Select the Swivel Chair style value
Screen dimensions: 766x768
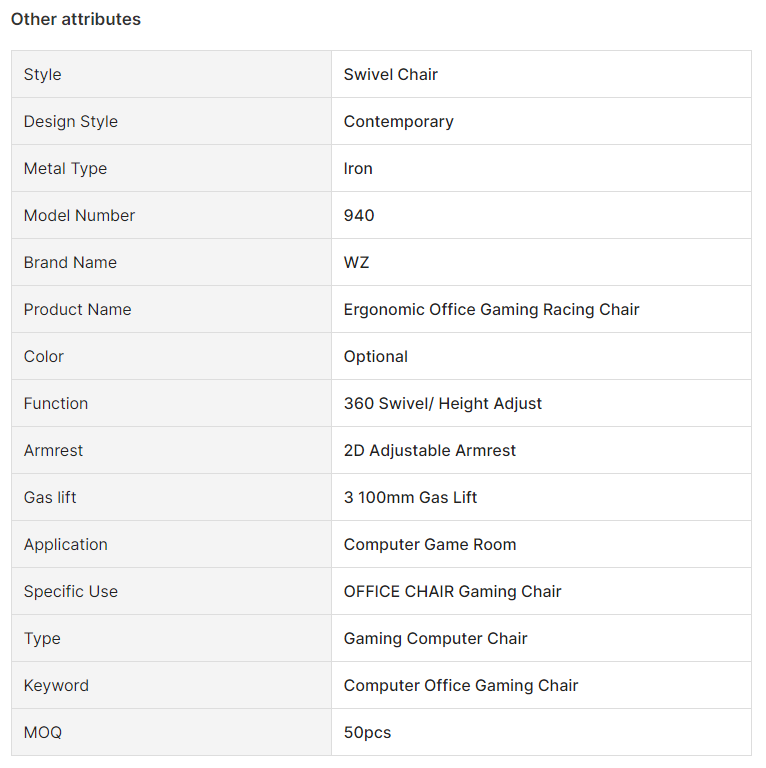tap(390, 74)
